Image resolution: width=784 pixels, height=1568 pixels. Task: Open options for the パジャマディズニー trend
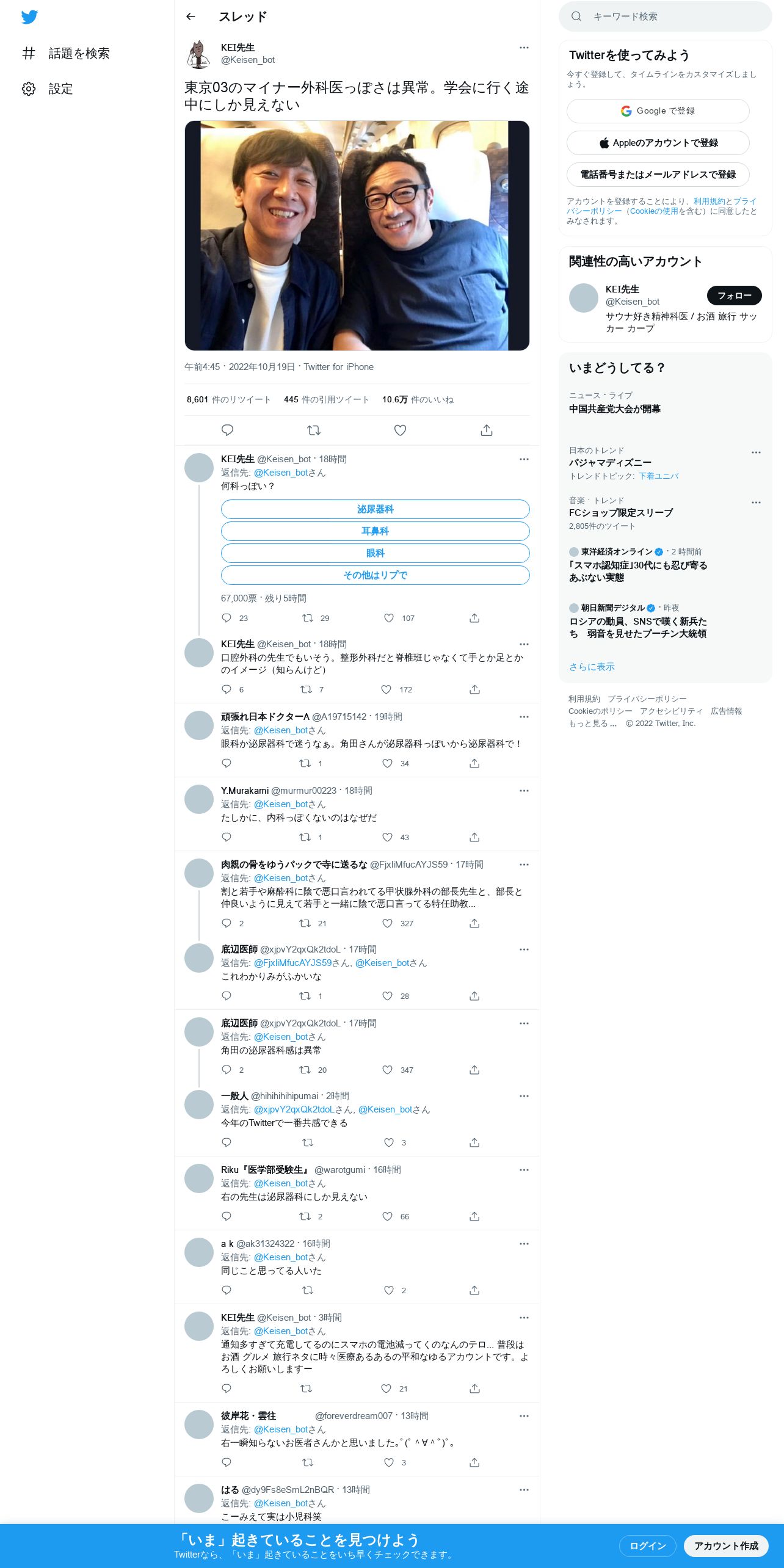pos(756,452)
